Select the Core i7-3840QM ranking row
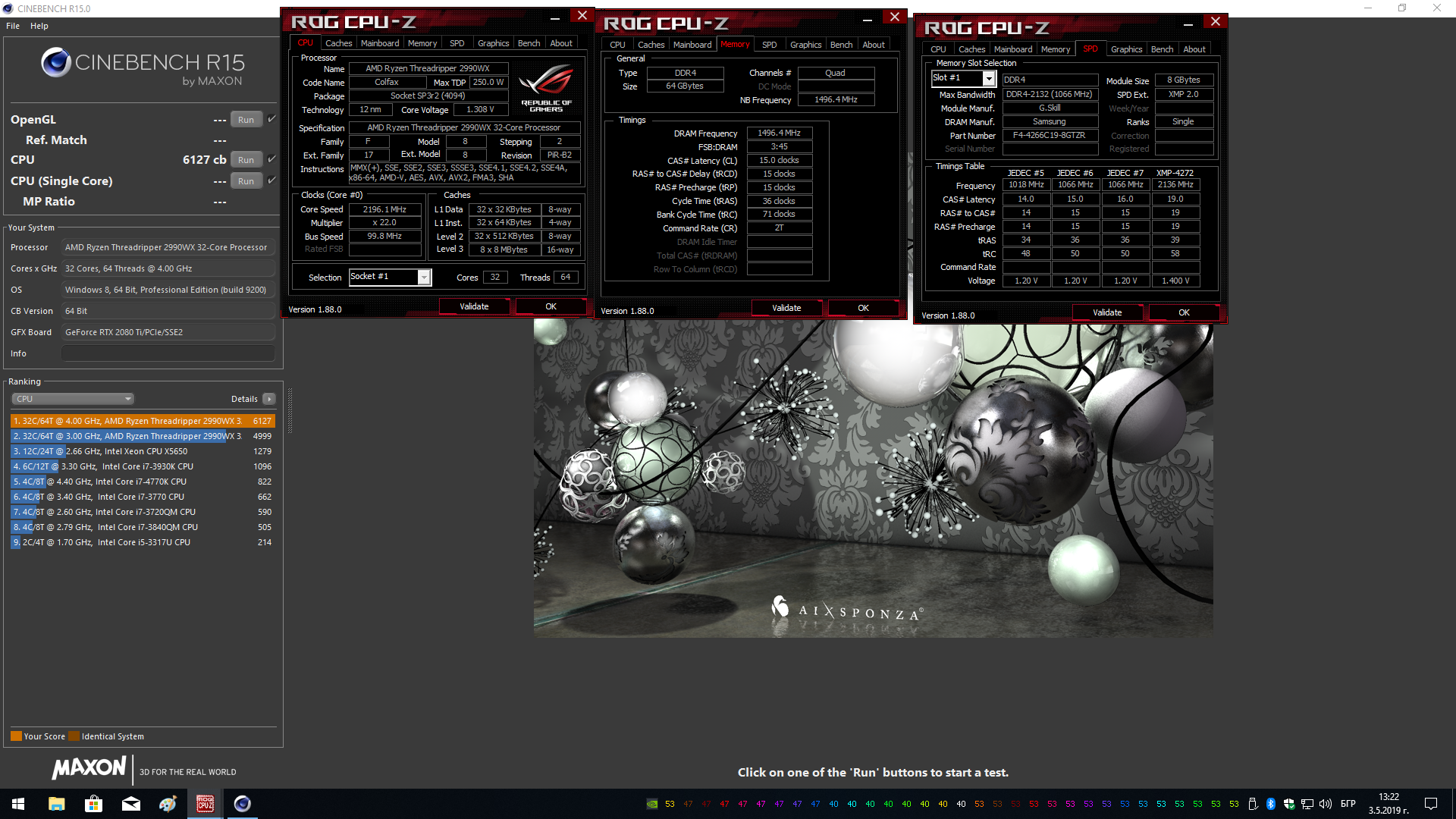 tap(143, 527)
